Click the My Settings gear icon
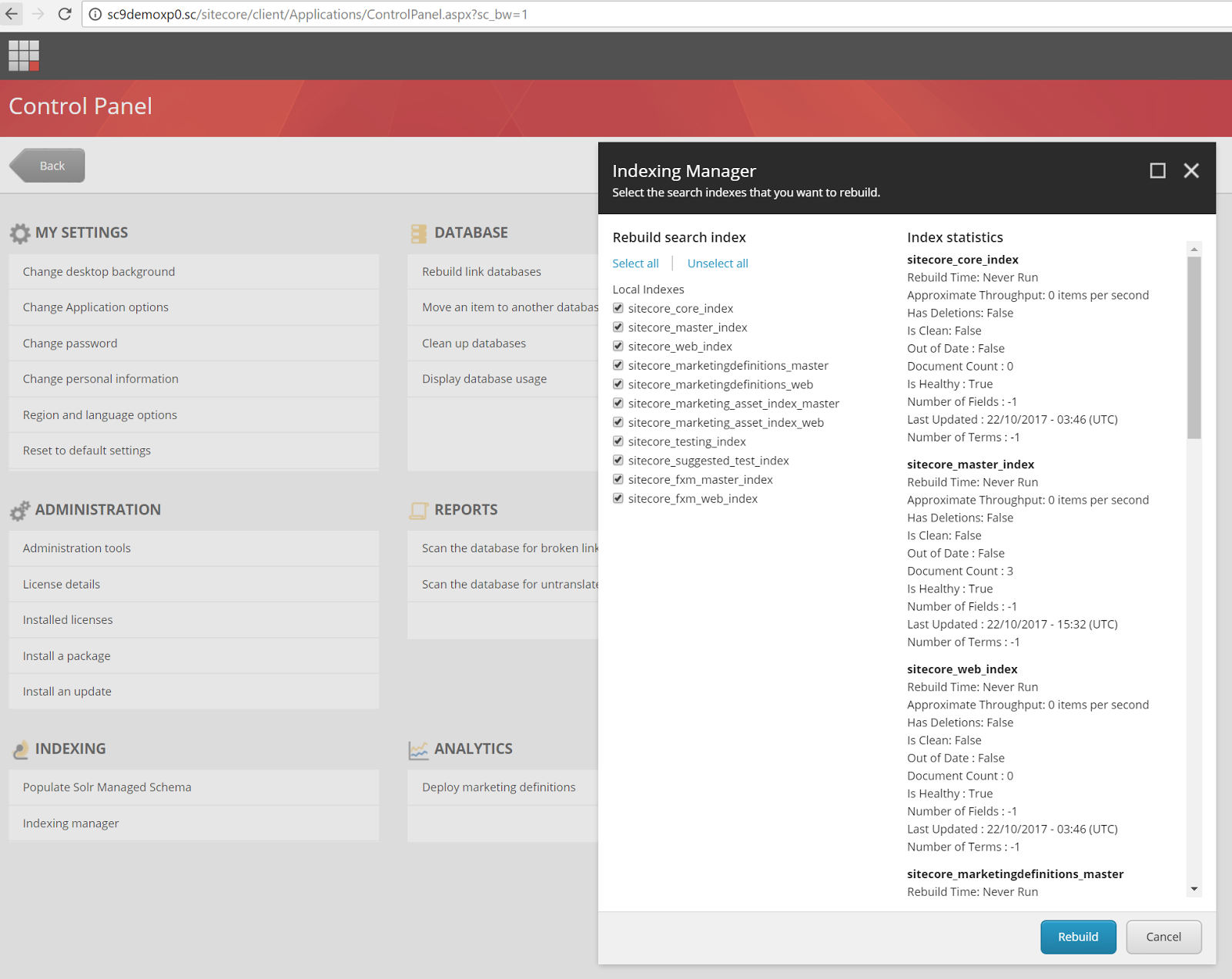 pyautogui.click(x=20, y=233)
